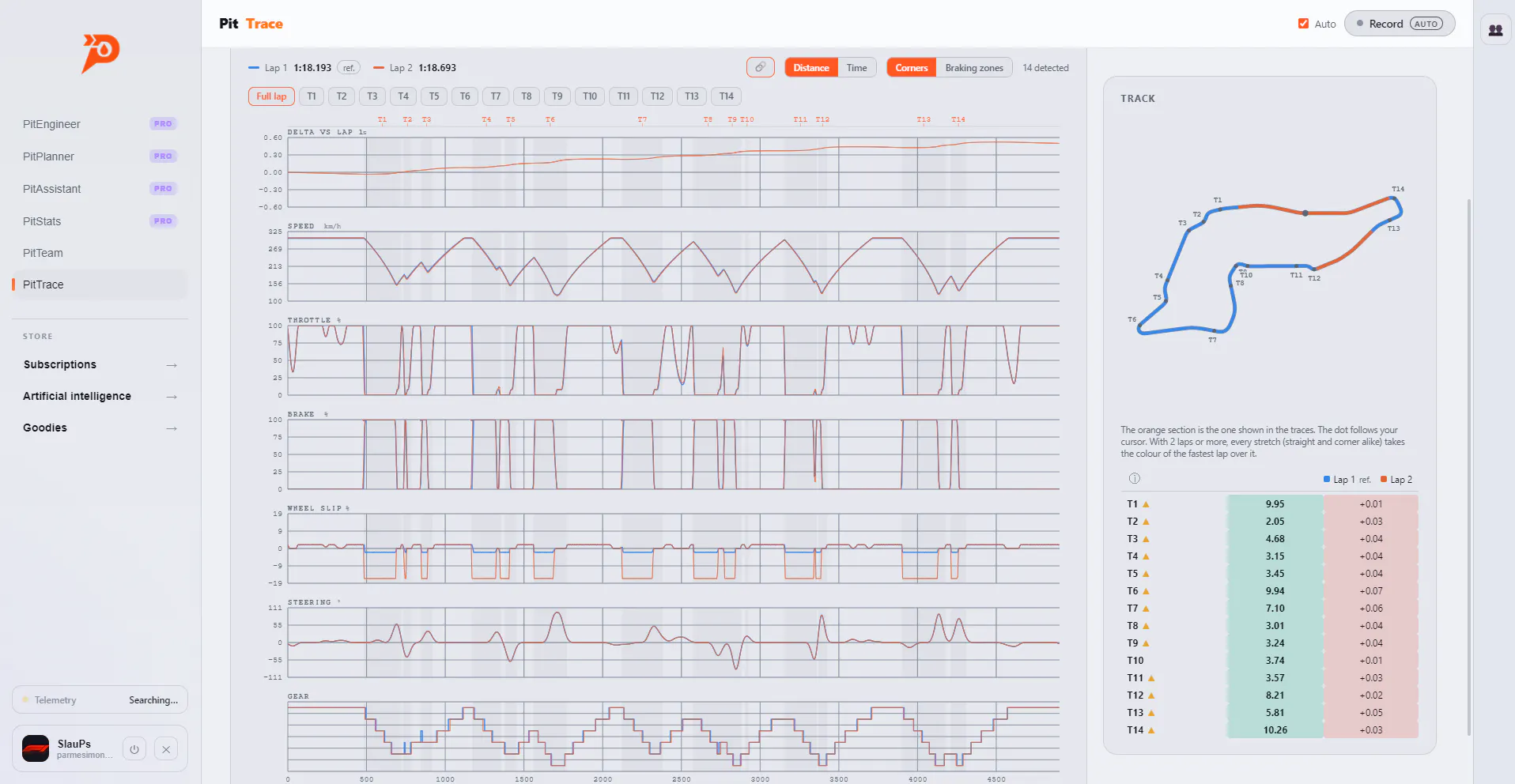Click the T7 label on track map
Screen dimensions: 1515x784
point(1212,340)
